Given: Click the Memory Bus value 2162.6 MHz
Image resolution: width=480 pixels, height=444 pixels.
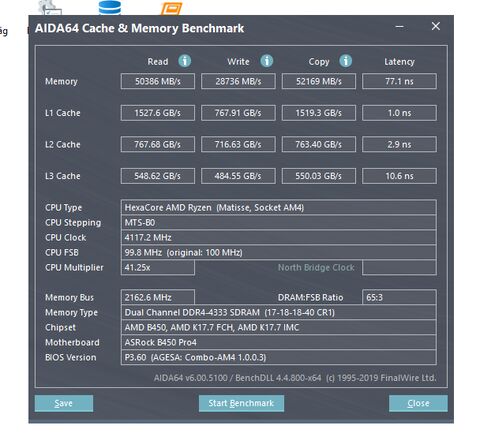Looking at the screenshot, I should (158, 297).
